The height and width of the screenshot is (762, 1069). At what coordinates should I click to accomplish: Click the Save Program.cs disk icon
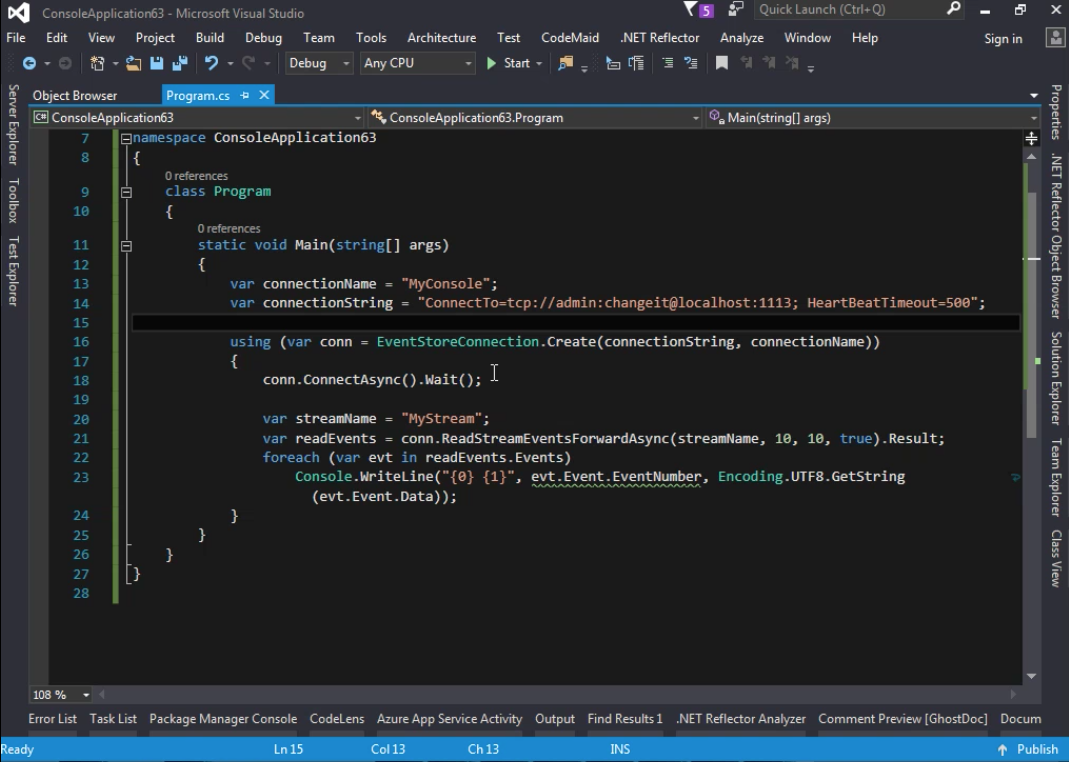coord(157,63)
